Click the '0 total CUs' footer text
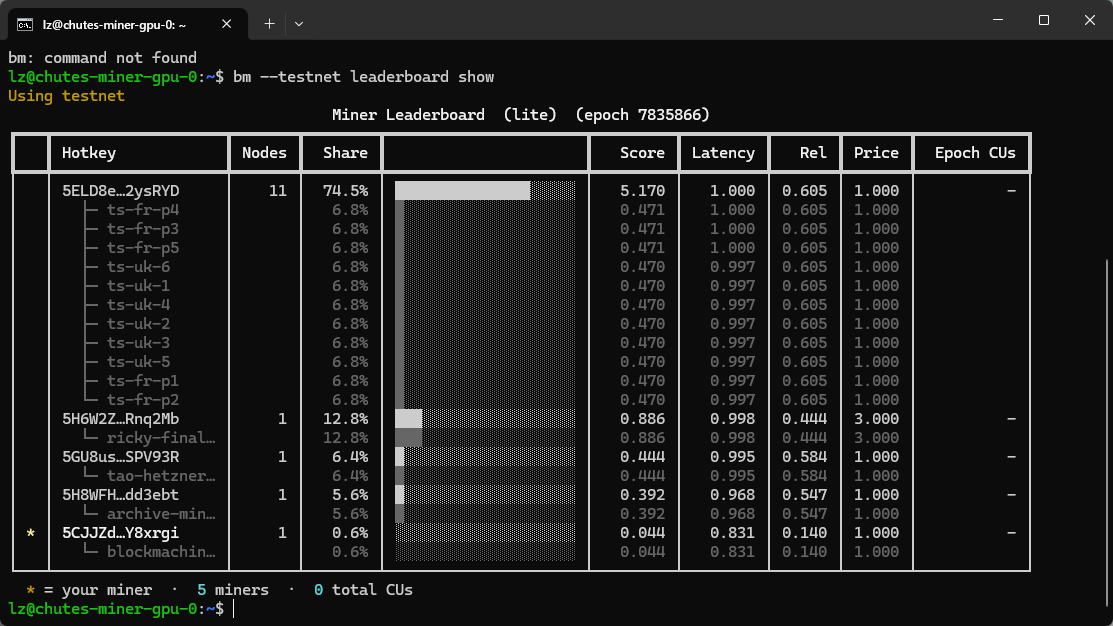1113x626 pixels. pyautogui.click(x=363, y=590)
